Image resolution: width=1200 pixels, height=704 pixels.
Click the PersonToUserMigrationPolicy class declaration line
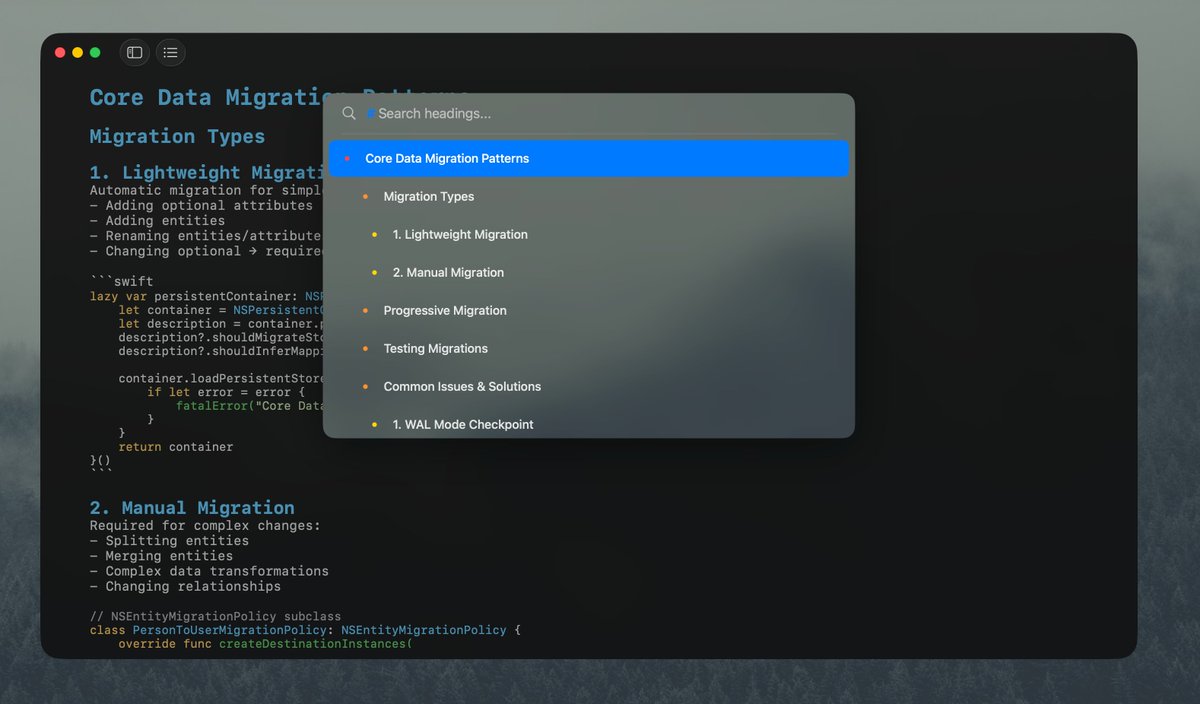click(305, 630)
